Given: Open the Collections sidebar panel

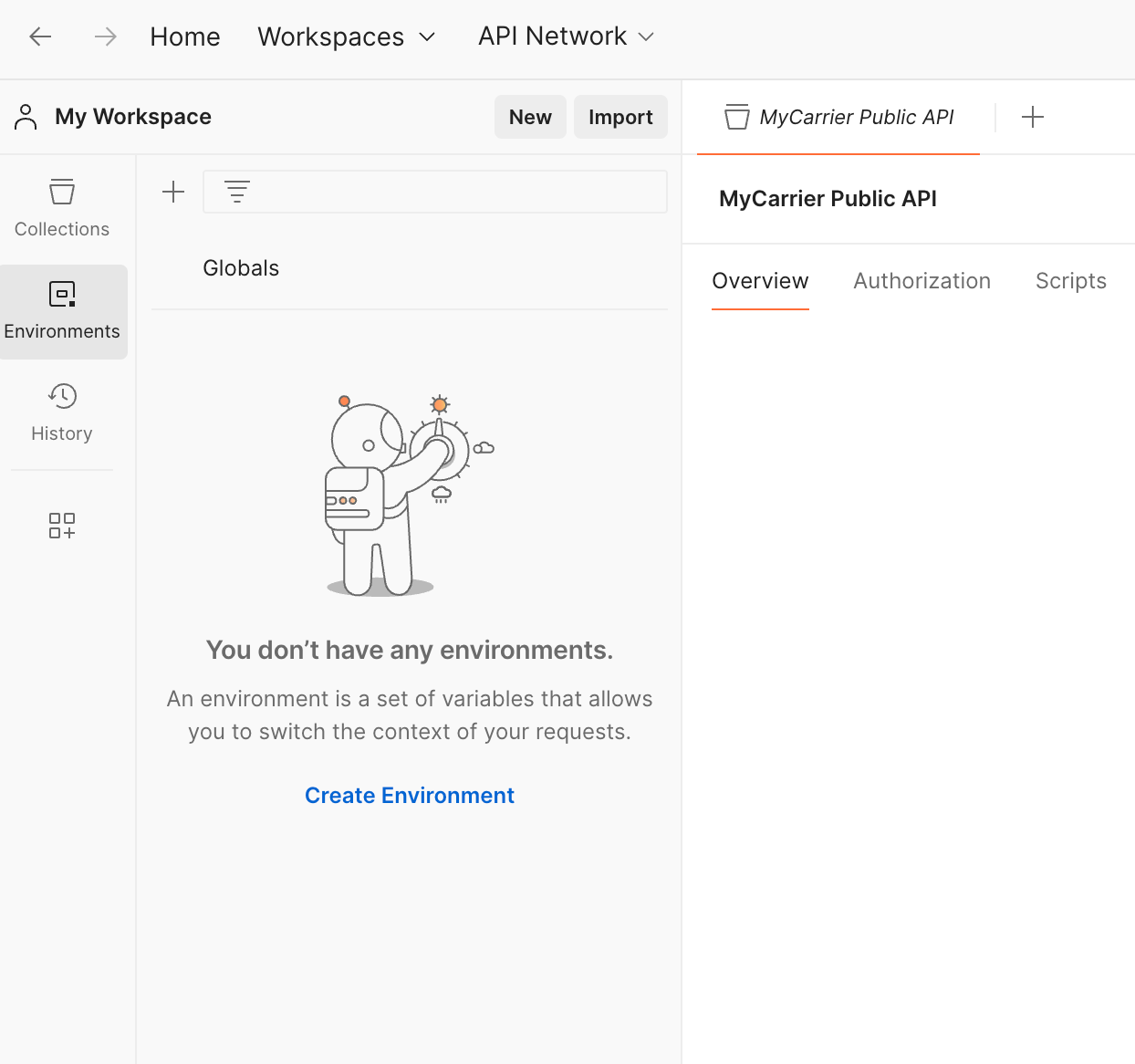Looking at the screenshot, I should click(62, 209).
